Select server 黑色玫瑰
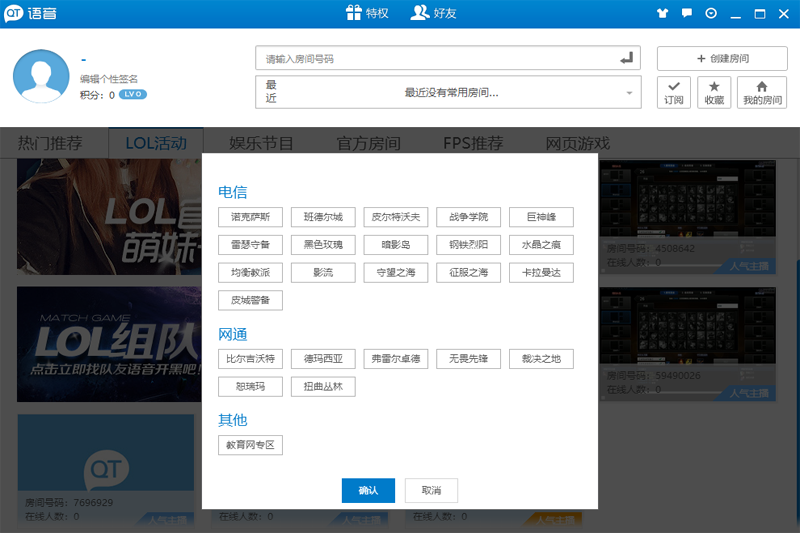 click(x=323, y=245)
